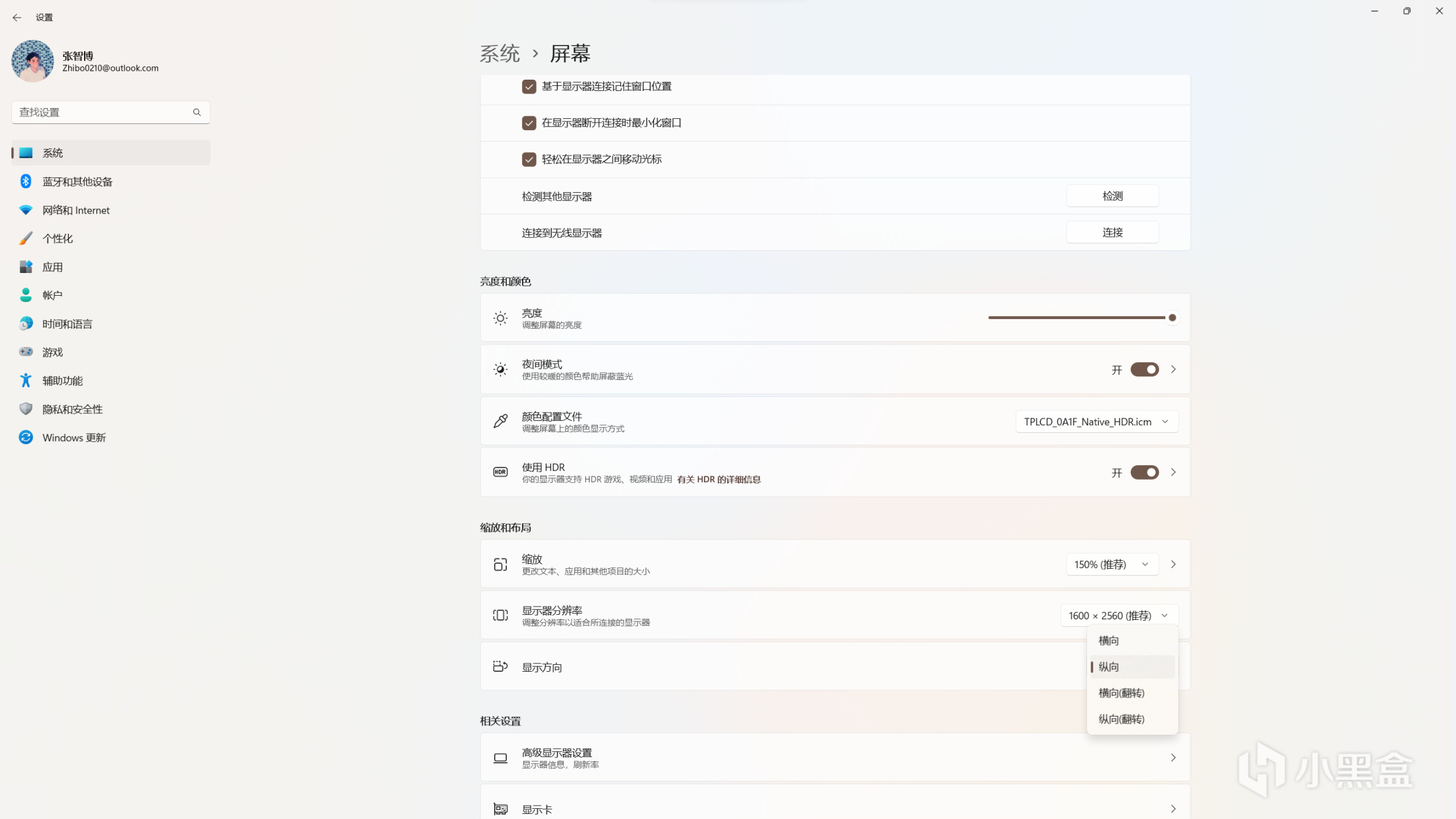Click the back arrow icon in the title bar
This screenshot has width=1456, height=819.
[17, 17]
